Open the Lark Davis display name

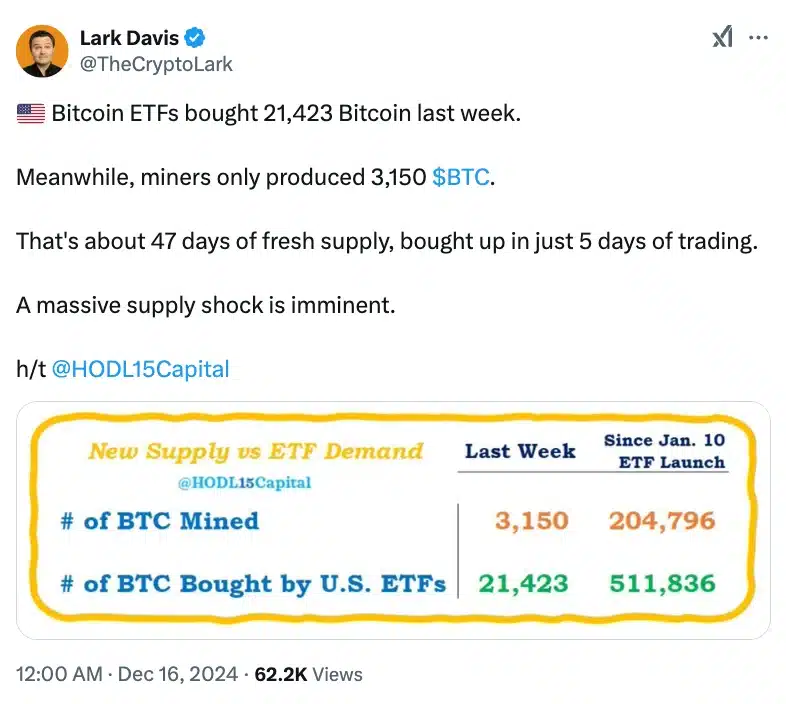point(129,39)
